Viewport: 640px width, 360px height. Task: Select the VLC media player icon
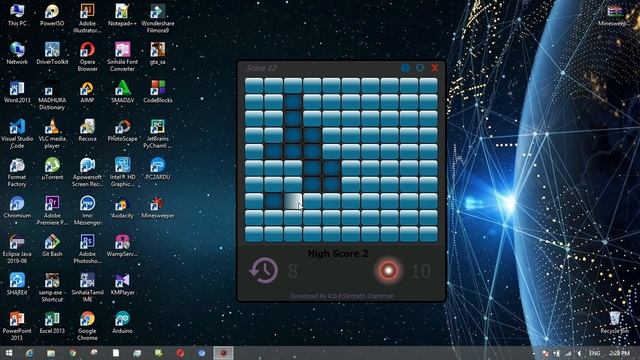click(x=52, y=133)
